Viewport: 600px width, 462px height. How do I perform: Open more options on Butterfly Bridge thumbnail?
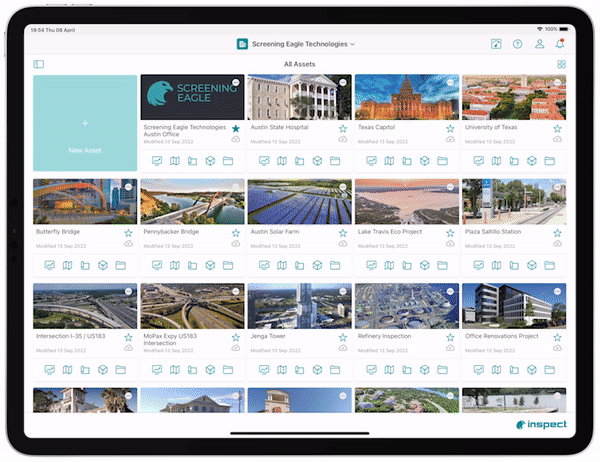(x=128, y=187)
